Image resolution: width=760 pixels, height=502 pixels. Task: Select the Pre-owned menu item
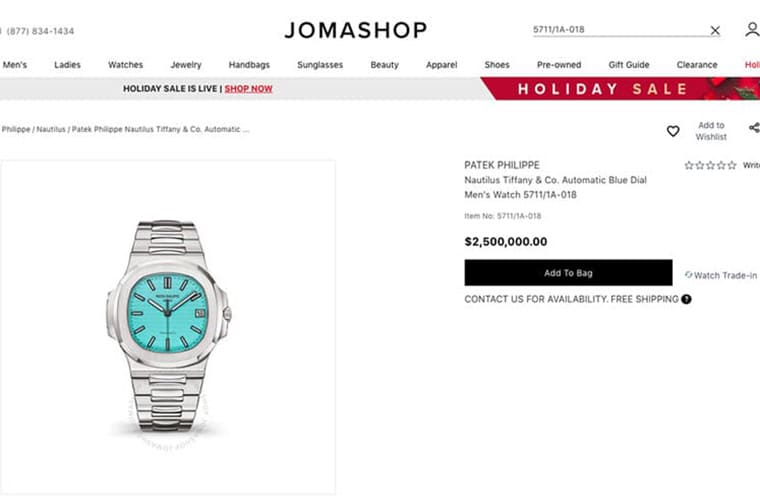pos(559,65)
